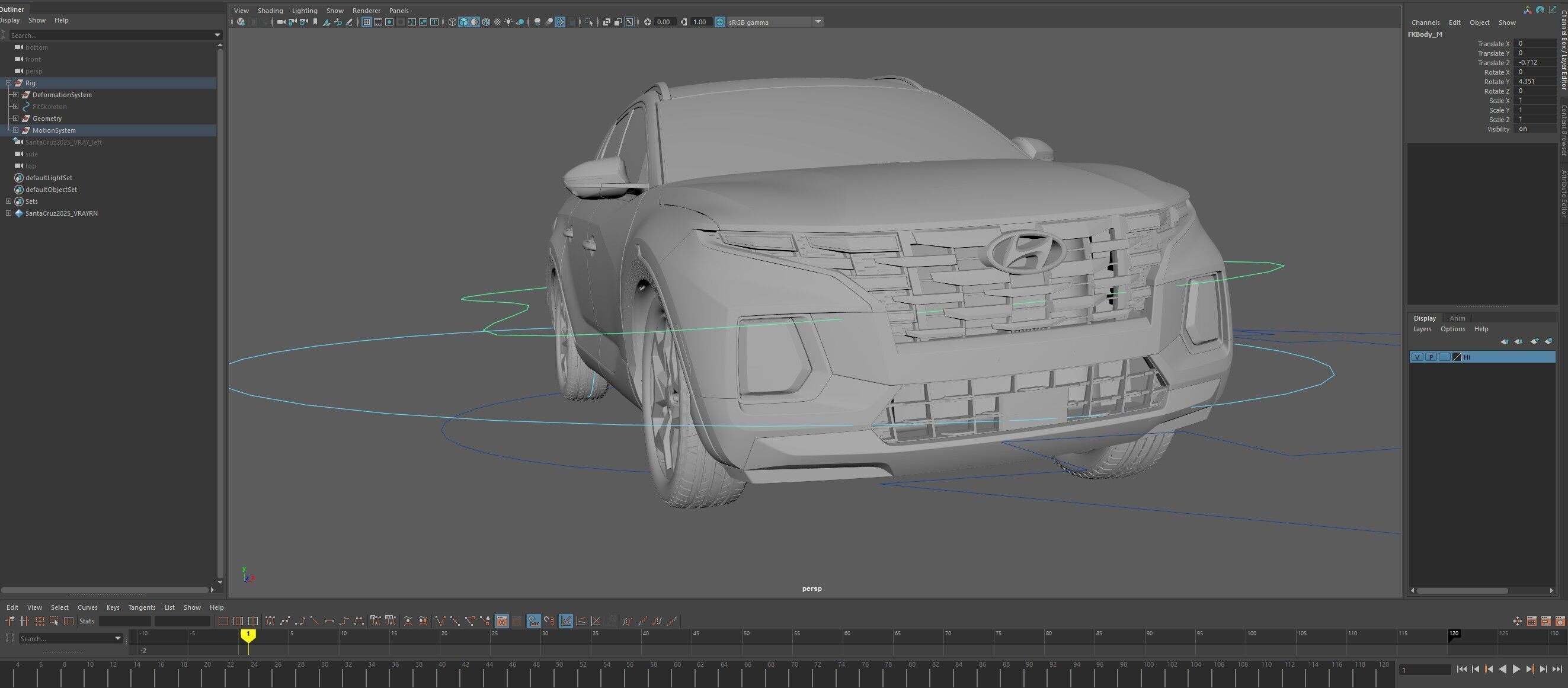Click the gamma control icon
1568x688 pixels.
coord(684,22)
